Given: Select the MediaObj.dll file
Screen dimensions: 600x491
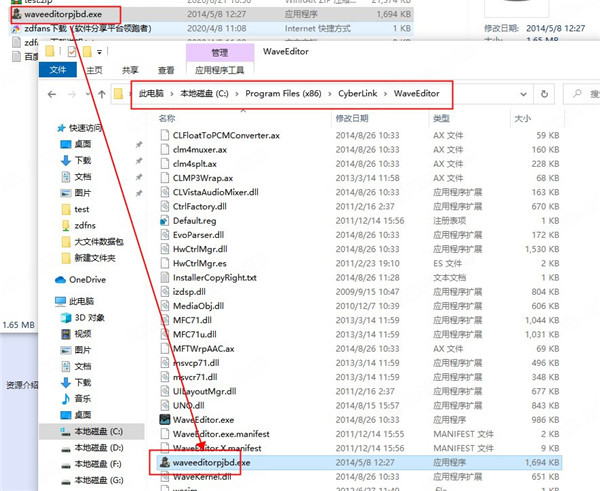Looking at the screenshot, I should pyautogui.click(x=198, y=306).
